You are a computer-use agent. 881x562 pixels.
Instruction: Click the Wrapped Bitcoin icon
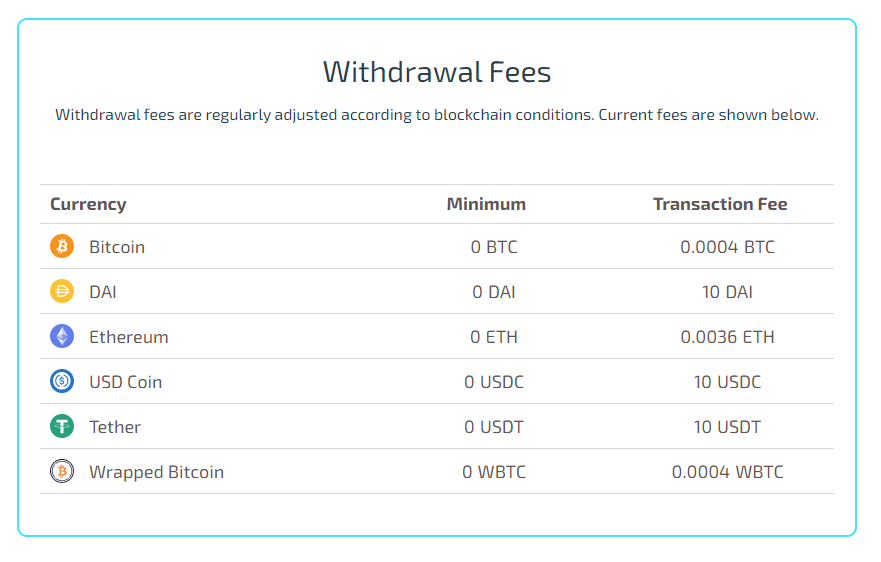coord(62,471)
